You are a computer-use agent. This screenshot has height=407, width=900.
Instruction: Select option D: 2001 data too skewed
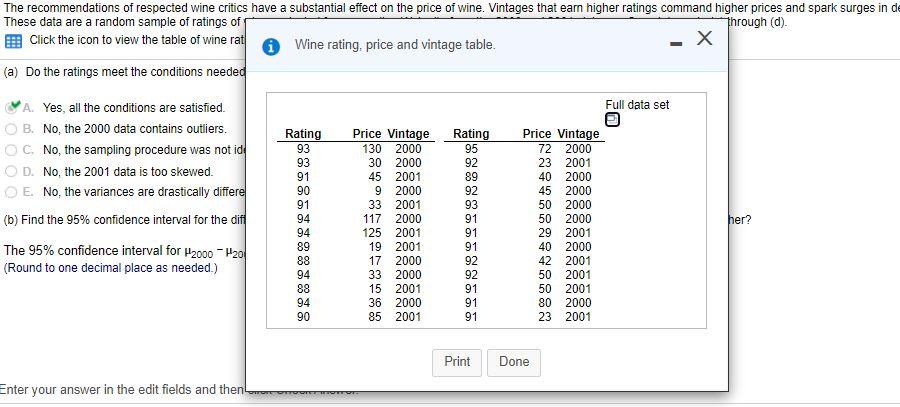point(12,171)
